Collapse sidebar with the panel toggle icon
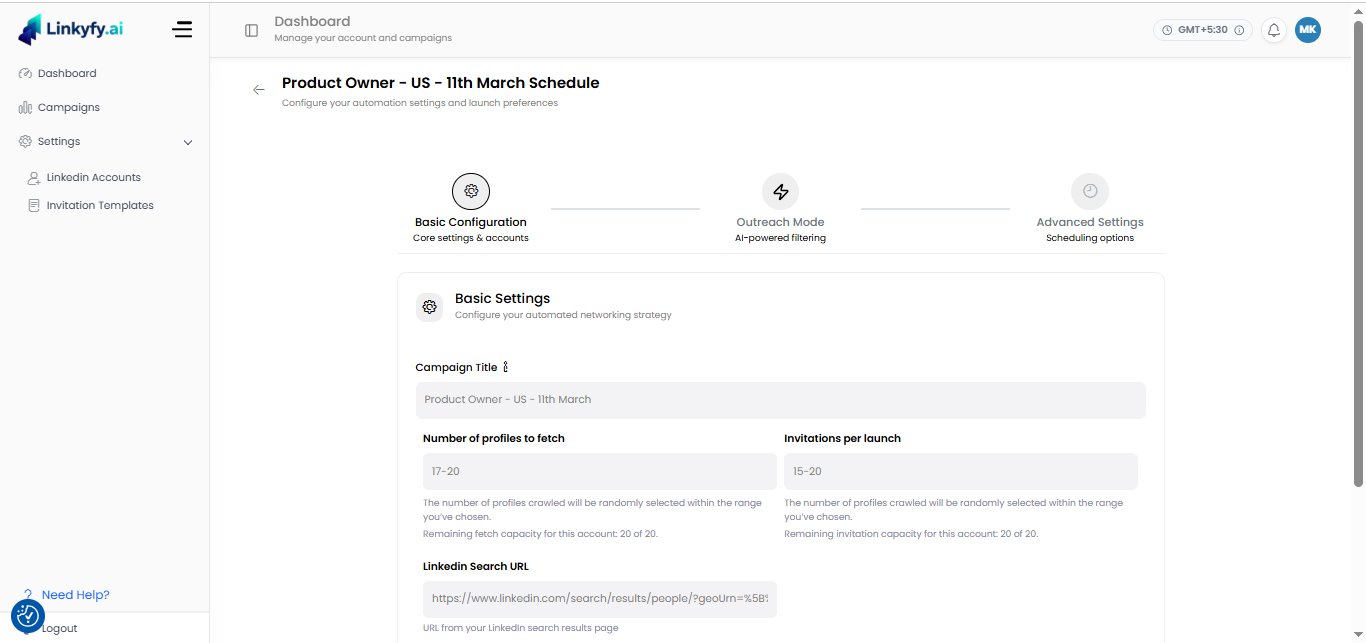 click(251, 30)
